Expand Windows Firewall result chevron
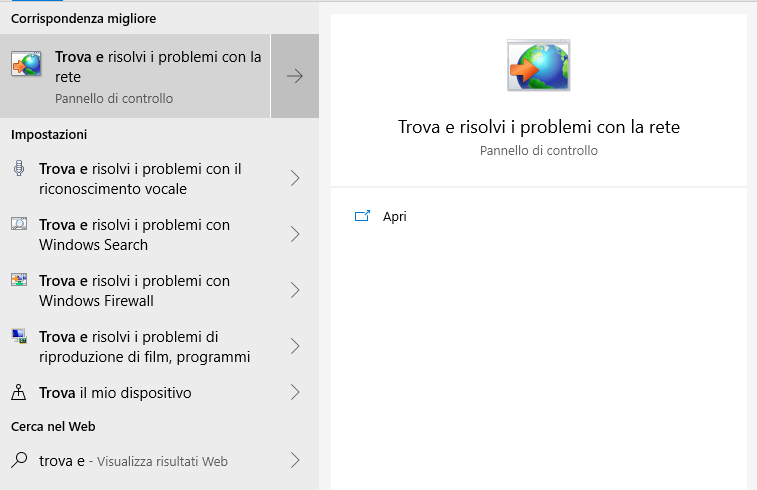757x490 pixels. point(295,290)
